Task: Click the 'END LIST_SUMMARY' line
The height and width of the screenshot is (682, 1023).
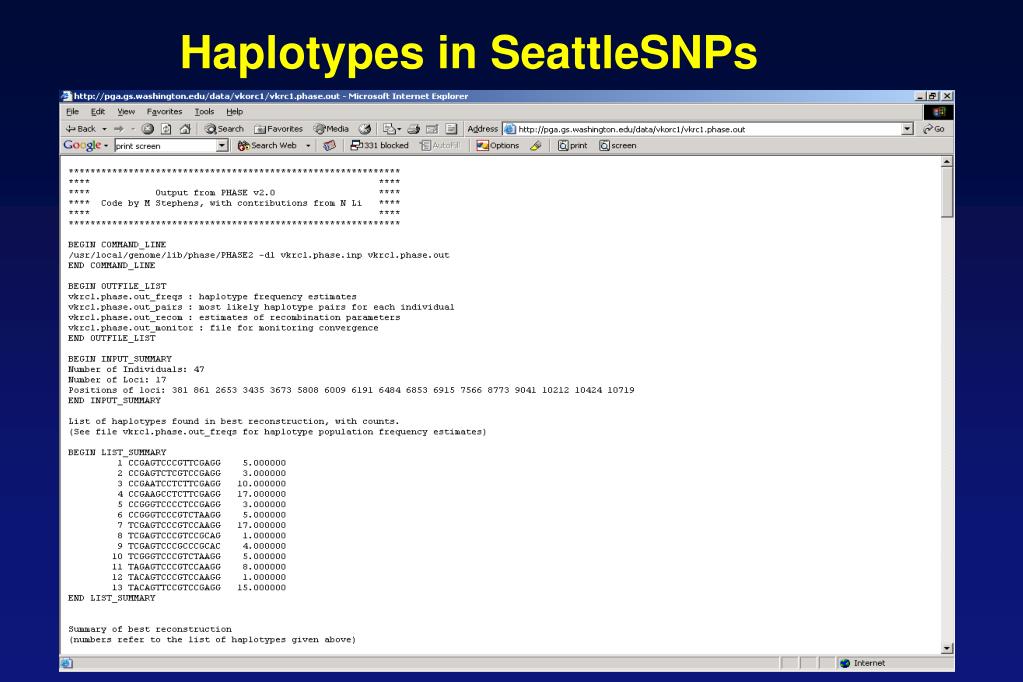Action: [x=112, y=598]
